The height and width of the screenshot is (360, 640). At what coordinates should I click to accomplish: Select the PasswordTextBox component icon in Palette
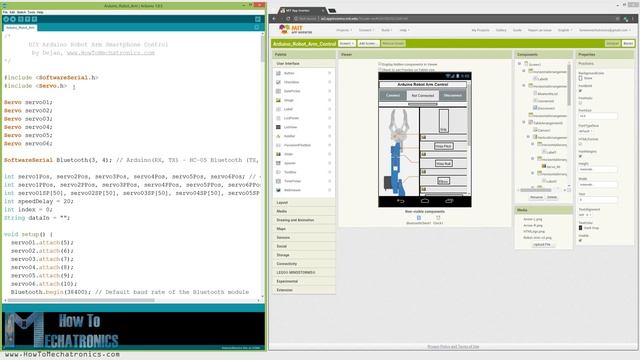tap(278, 145)
